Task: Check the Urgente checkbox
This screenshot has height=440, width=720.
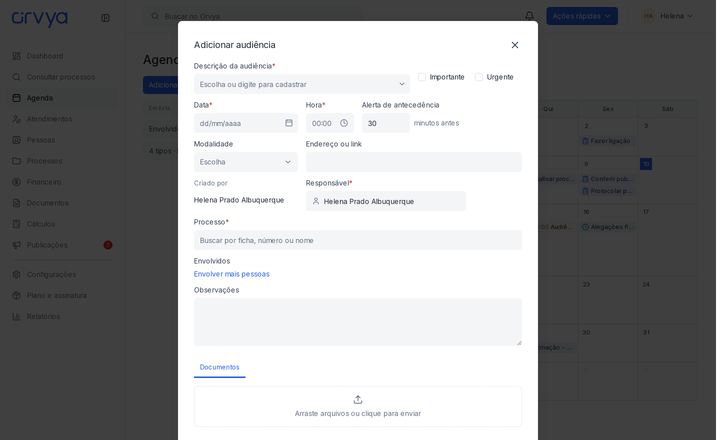Action: [478, 77]
